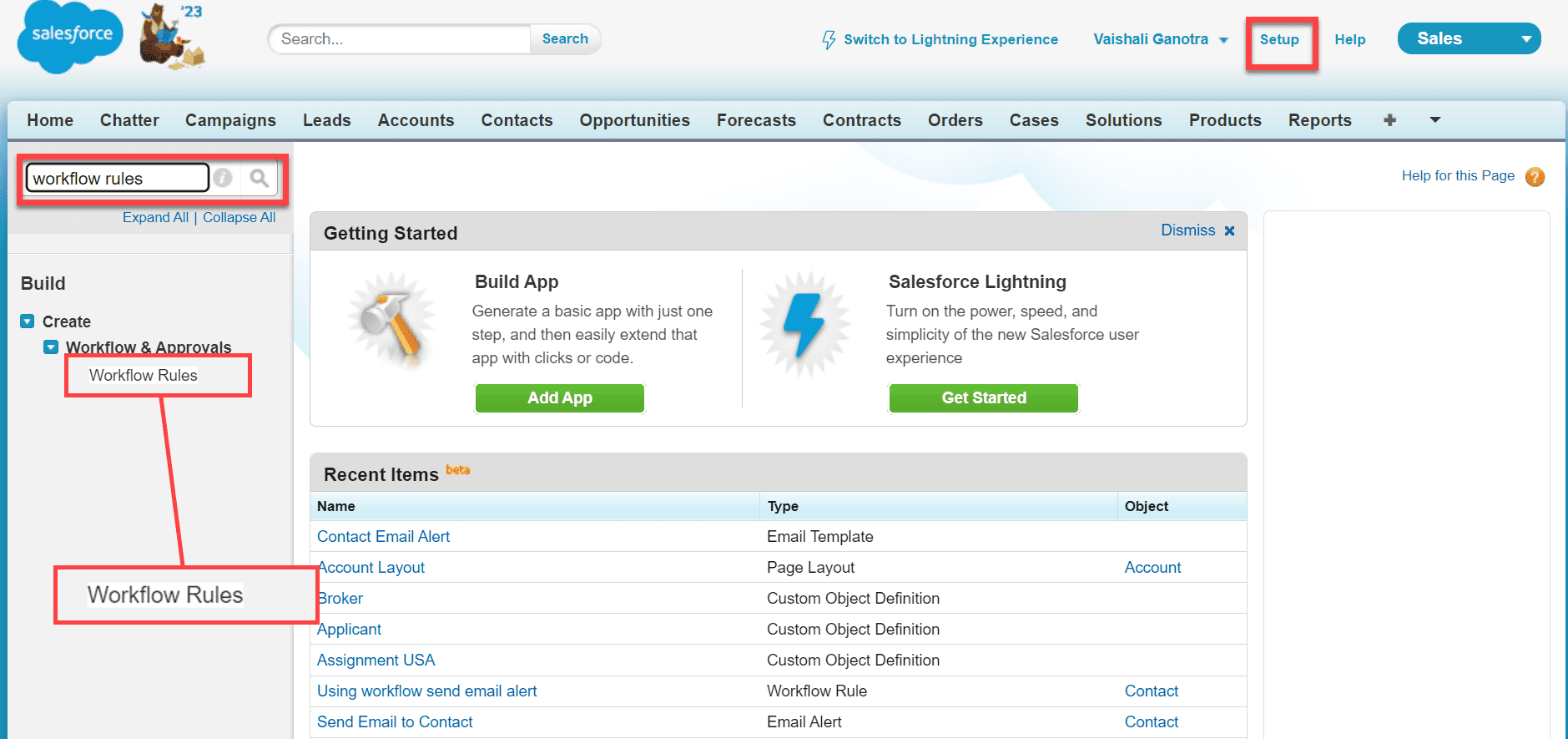Viewport: 1568px width, 739px height.
Task: Open the Broker recent item
Action: click(x=341, y=599)
